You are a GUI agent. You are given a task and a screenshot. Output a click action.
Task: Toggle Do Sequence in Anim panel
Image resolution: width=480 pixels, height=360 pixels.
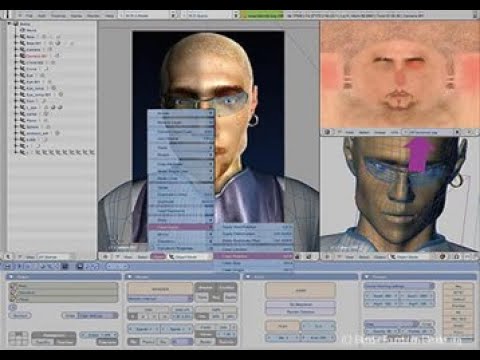pos(300,305)
